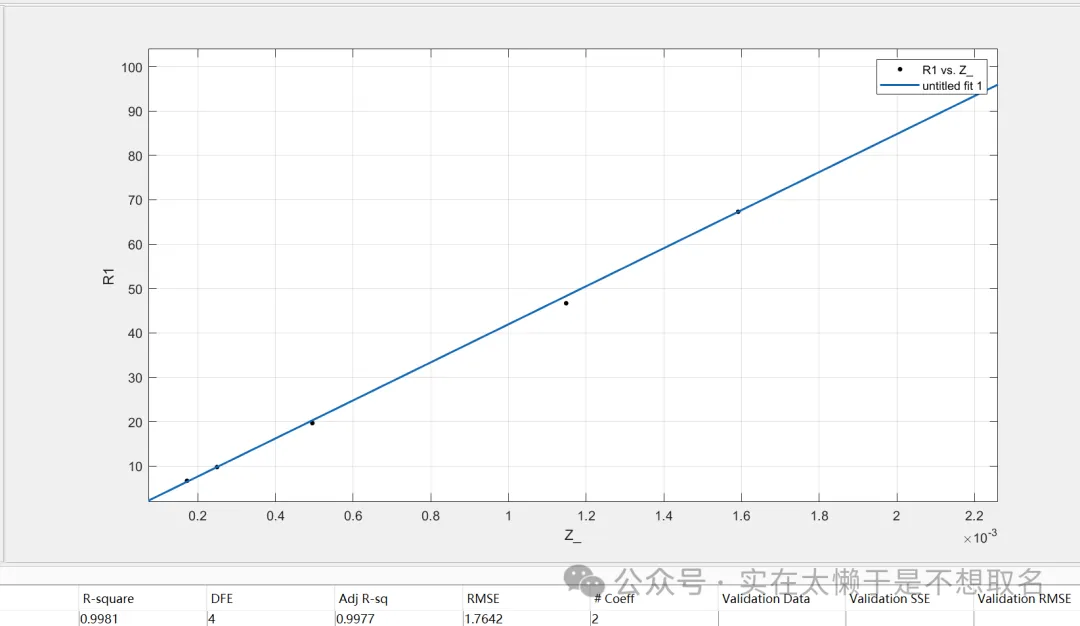1080x626 pixels.
Task: Select the R-square cell showing 0.9981
Action: (x=98, y=619)
